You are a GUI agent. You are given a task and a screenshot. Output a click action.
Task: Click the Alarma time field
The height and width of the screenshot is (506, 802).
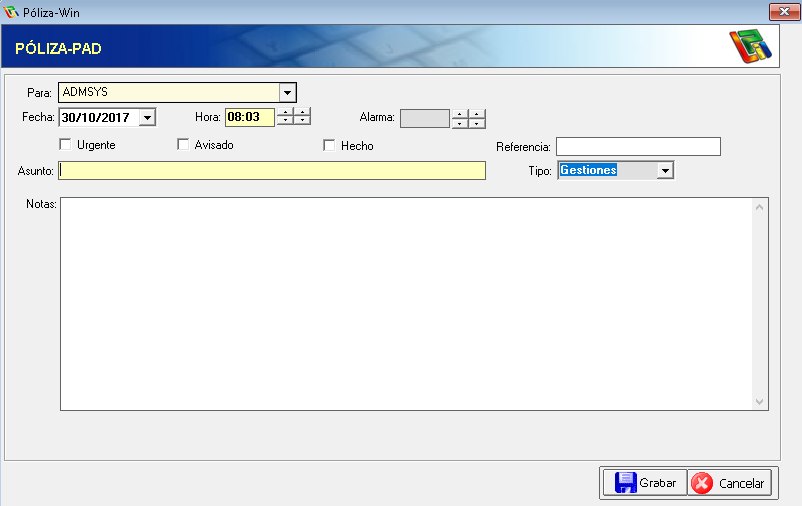tap(425, 119)
